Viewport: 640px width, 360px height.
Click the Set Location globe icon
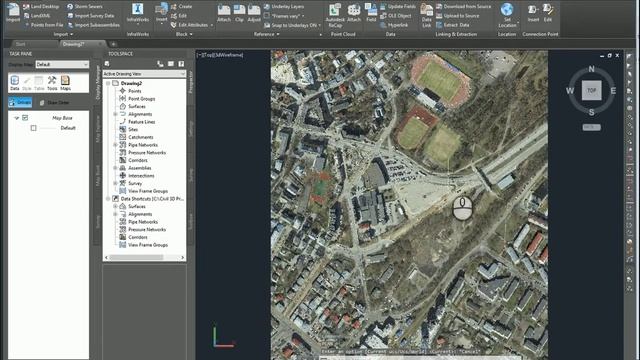click(507, 9)
